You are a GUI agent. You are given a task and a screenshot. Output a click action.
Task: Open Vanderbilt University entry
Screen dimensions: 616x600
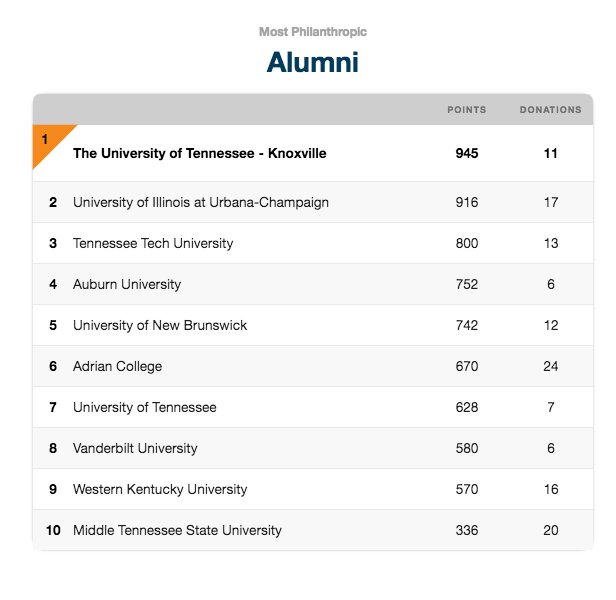[313, 448]
